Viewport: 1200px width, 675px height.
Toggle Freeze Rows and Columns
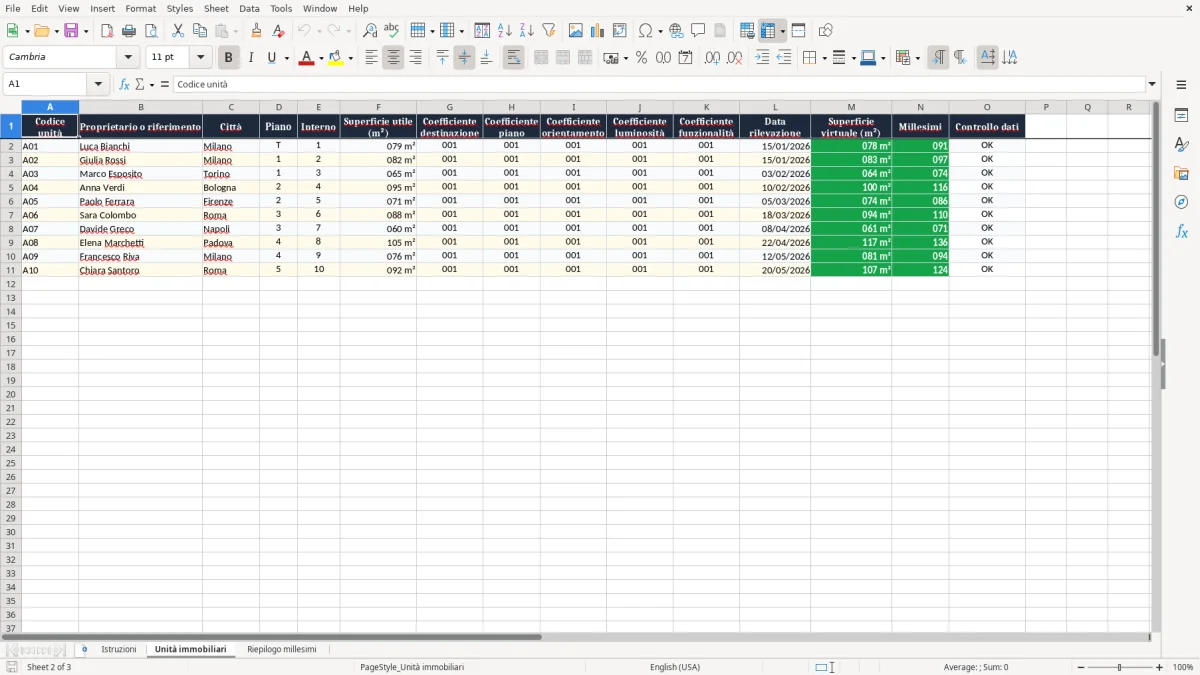[768, 31]
